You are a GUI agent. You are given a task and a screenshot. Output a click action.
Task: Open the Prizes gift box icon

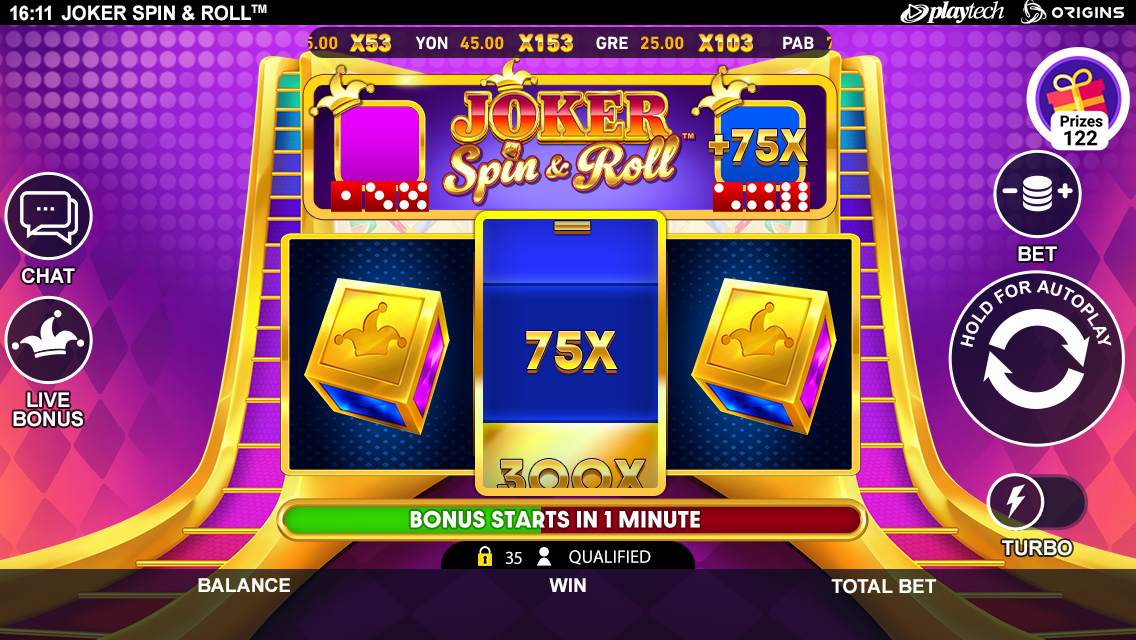pos(1079,99)
